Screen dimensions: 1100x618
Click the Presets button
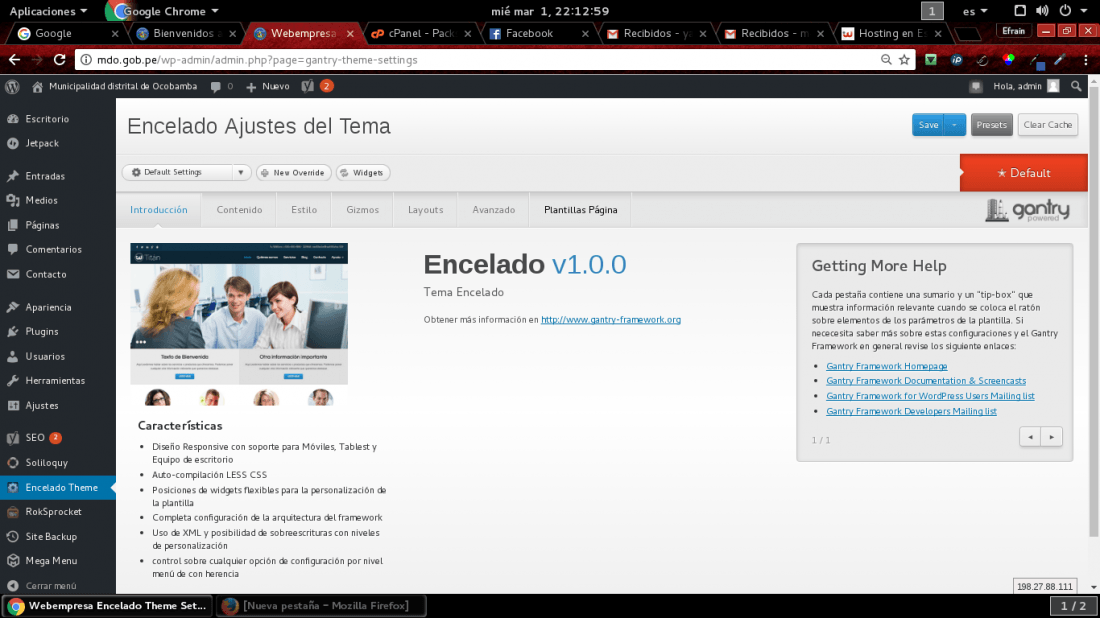click(x=991, y=125)
